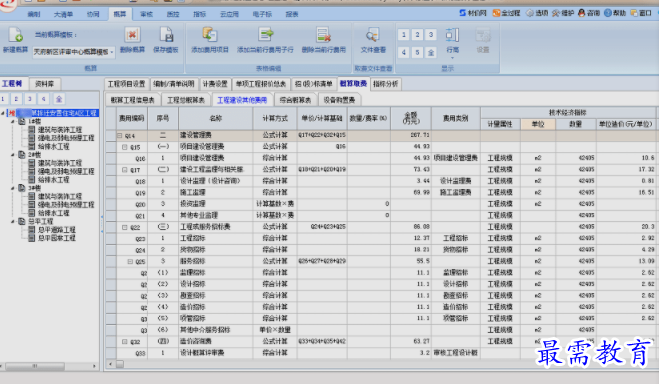
Task: Select the 综合概算表 sub-tab
Action: click(295, 100)
